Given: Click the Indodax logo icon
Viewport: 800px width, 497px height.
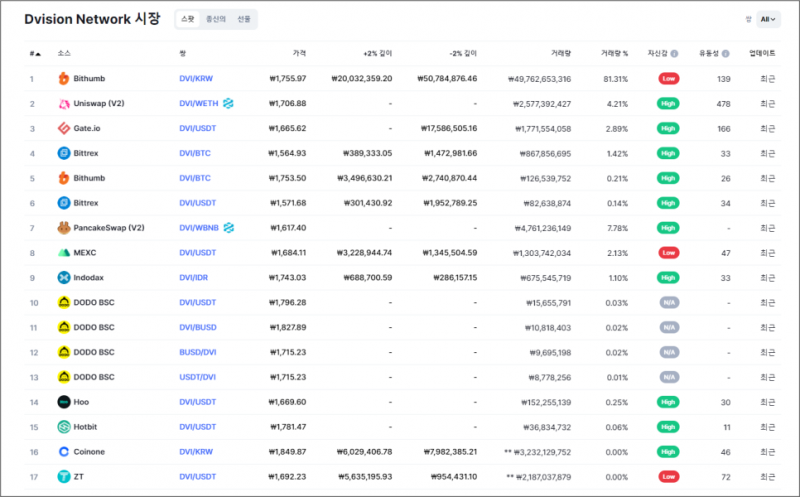Looking at the screenshot, I should click(x=64, y=278).
